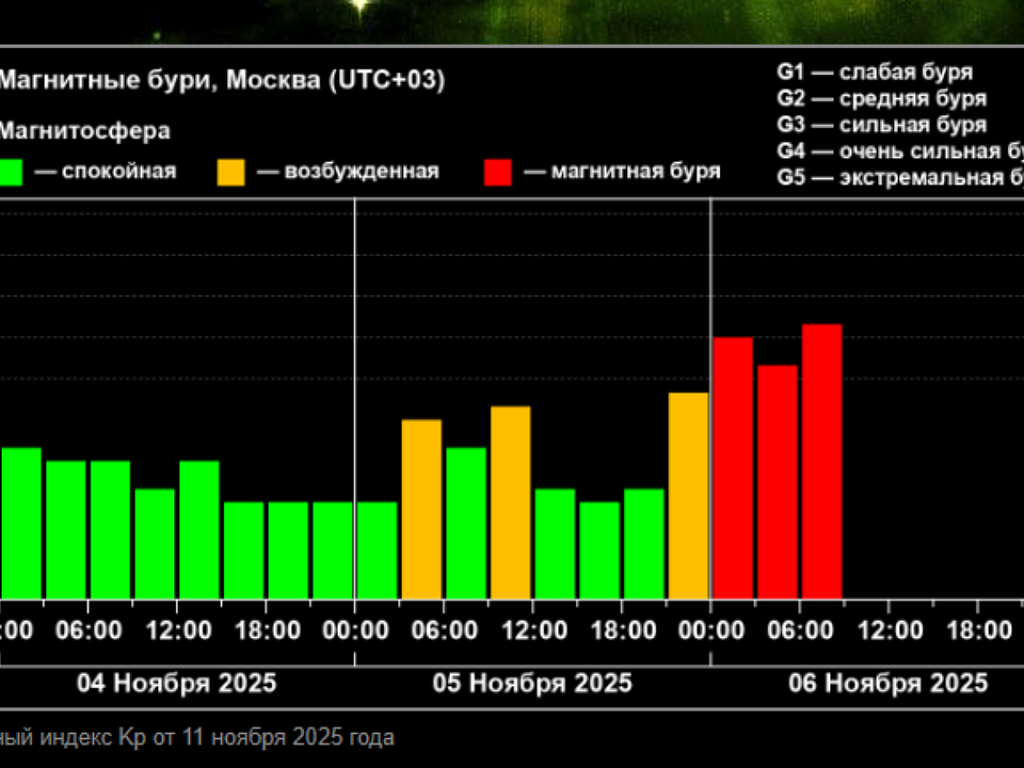Screen dimensions: 1024x768
Task: Click the orange bar just before 12:00 on 05 Ноября
Action: click(x=510, y=501)
